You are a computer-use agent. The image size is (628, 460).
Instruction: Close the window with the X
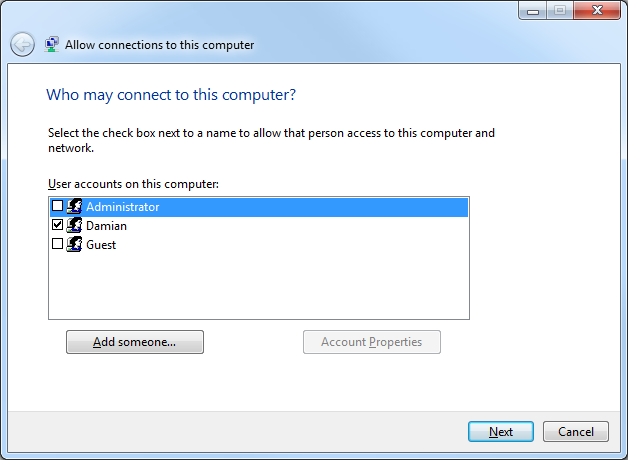(597, 10)
